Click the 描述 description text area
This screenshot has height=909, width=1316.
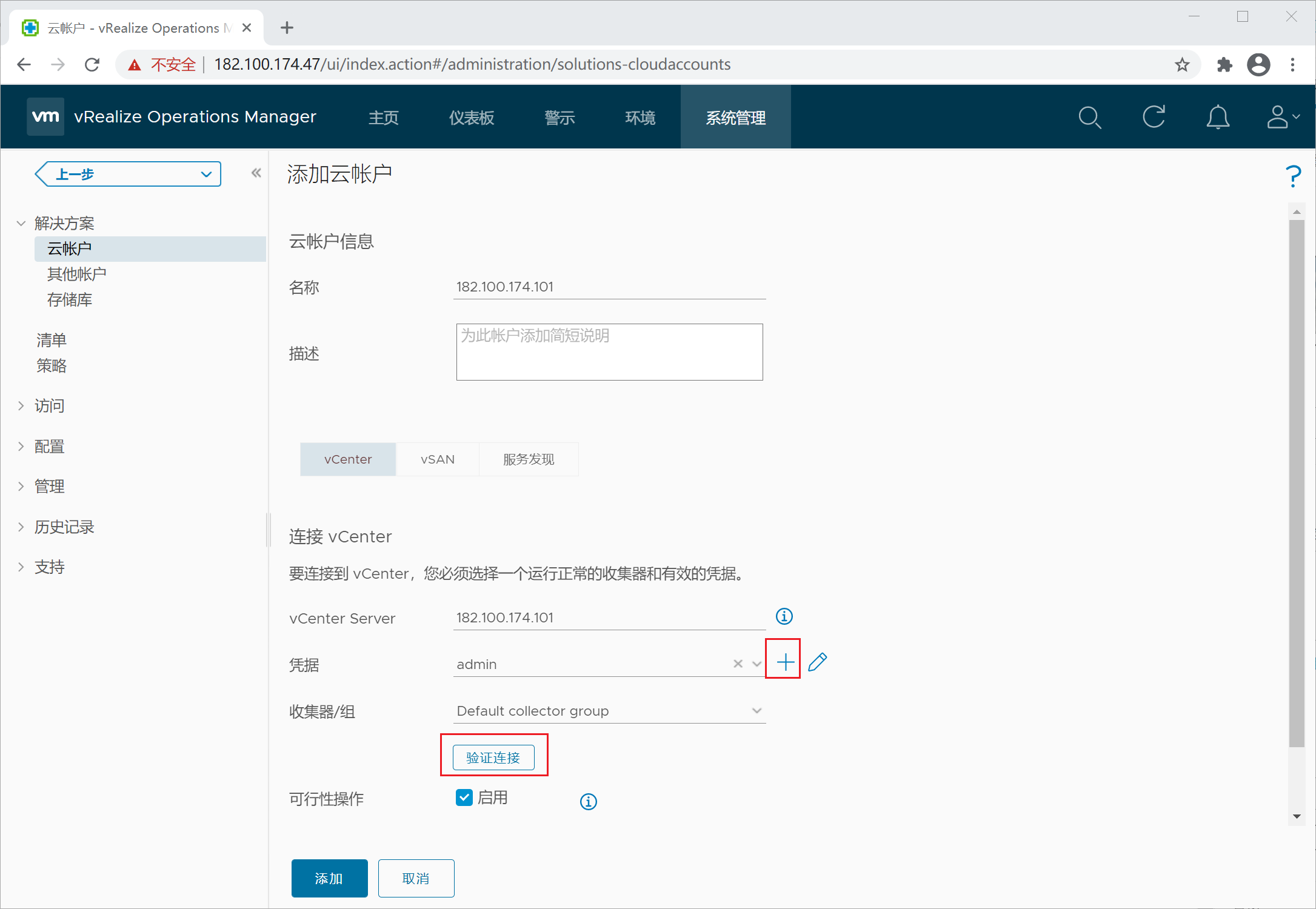(609, 352)
